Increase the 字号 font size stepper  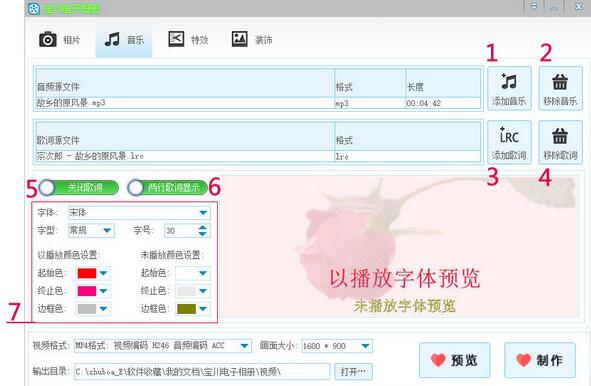pos(202,227)
